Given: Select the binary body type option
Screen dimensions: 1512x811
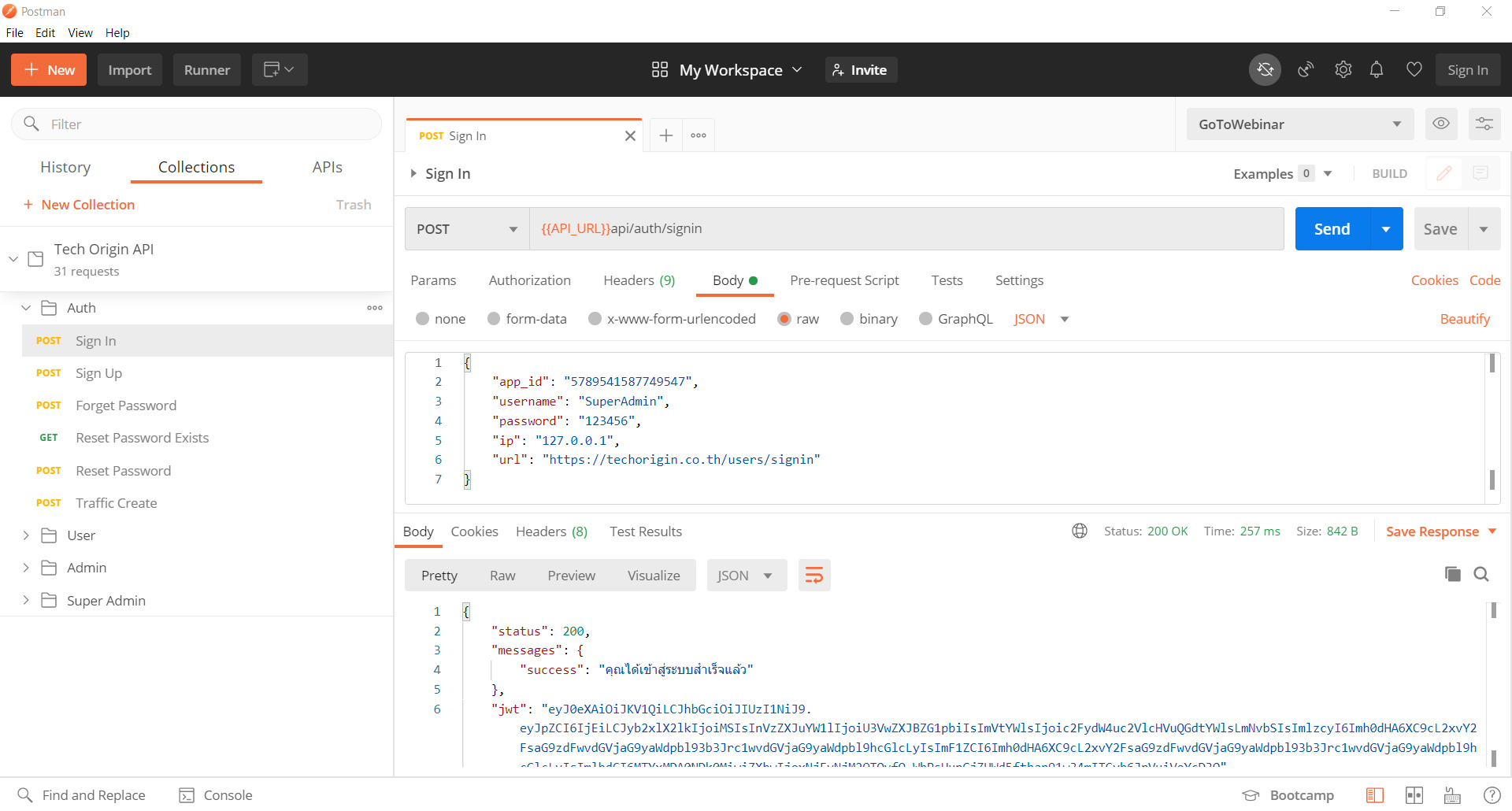Looking at the screenshot, I should coord(847,319).
